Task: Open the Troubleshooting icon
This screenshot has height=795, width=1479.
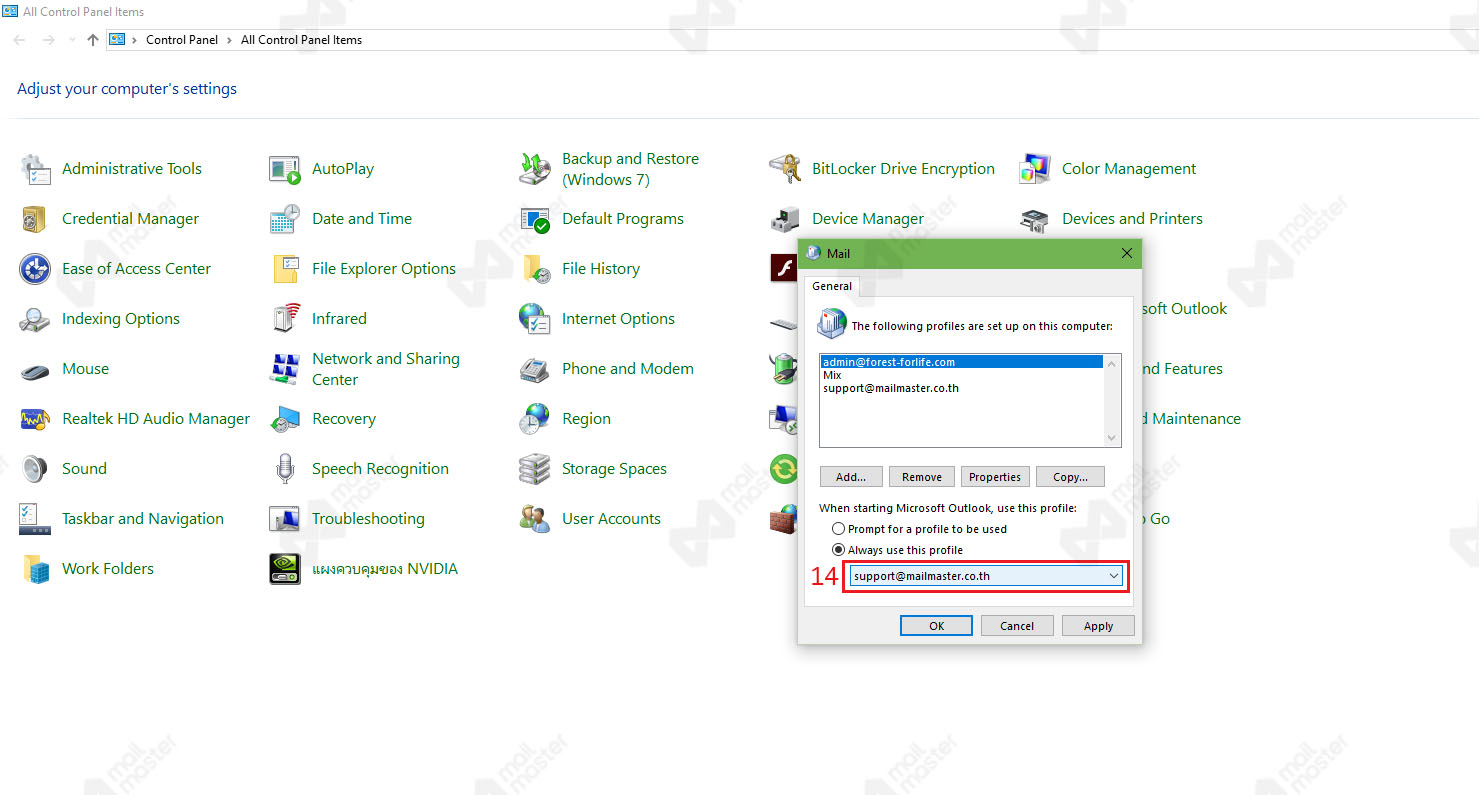Action: click(x=285, y=519)
